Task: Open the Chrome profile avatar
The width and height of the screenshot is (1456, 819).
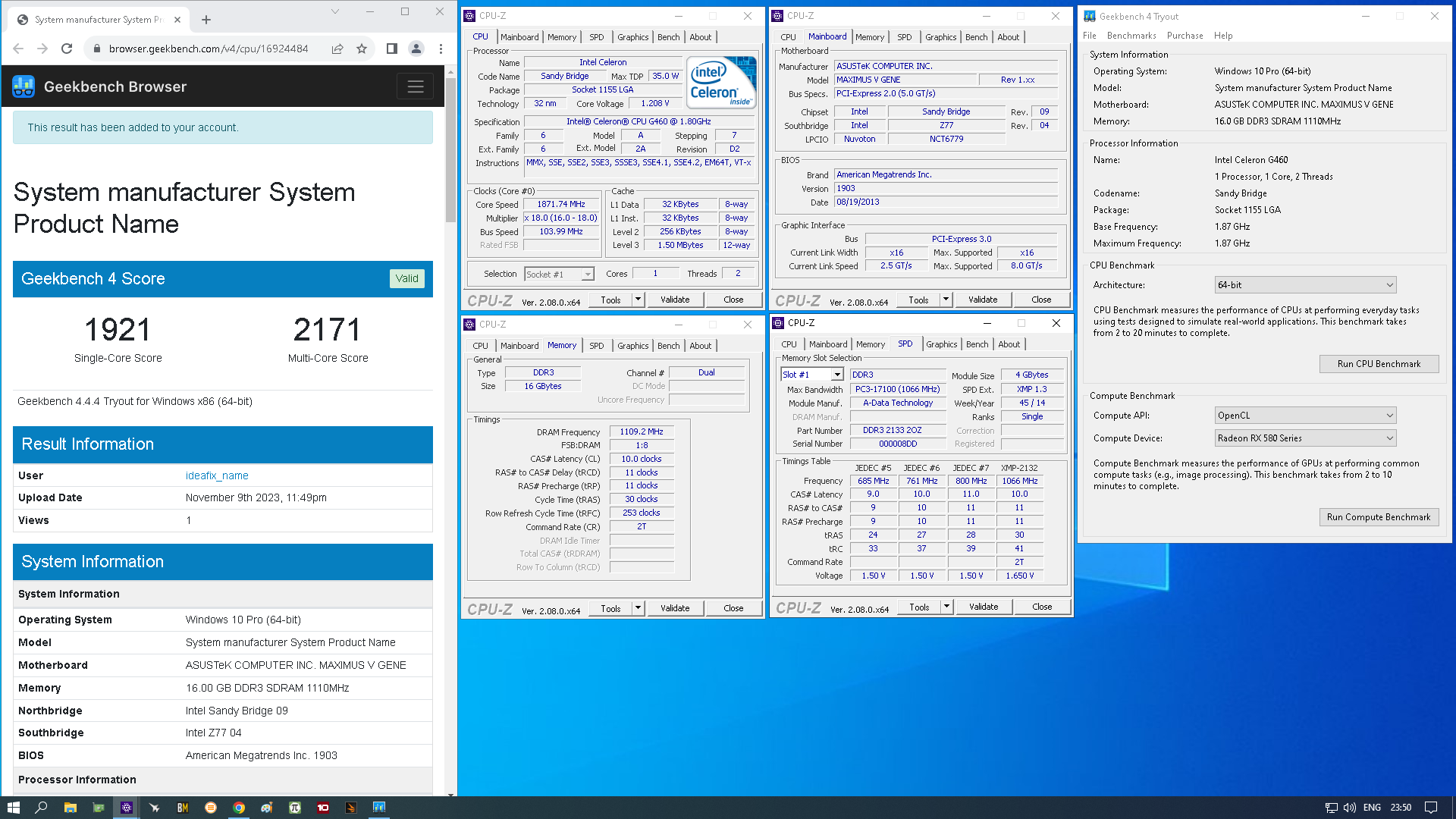Action: pos(416,49)
